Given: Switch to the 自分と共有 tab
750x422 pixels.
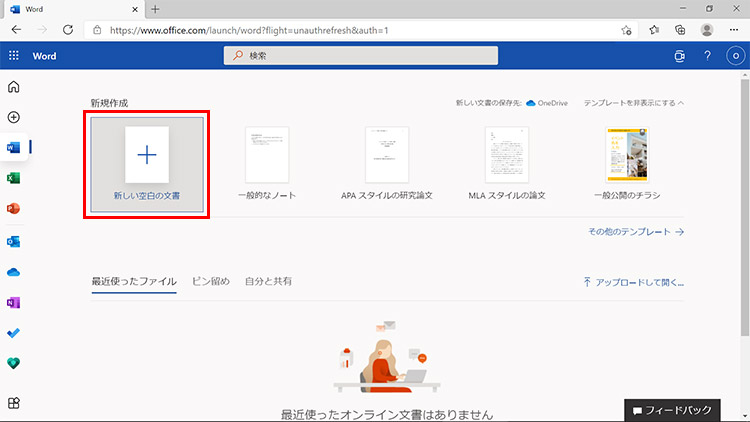Looking at the screenshot, I should pos(270,282).
